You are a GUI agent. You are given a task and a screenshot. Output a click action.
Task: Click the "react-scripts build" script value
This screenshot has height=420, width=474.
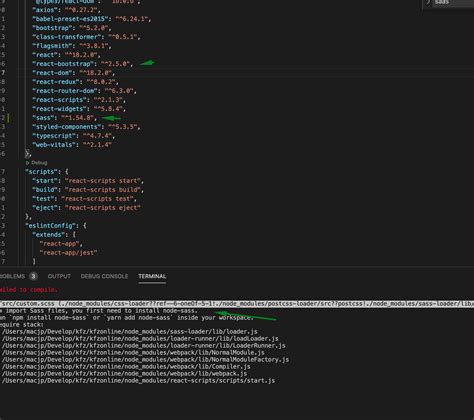click(103, 190)
